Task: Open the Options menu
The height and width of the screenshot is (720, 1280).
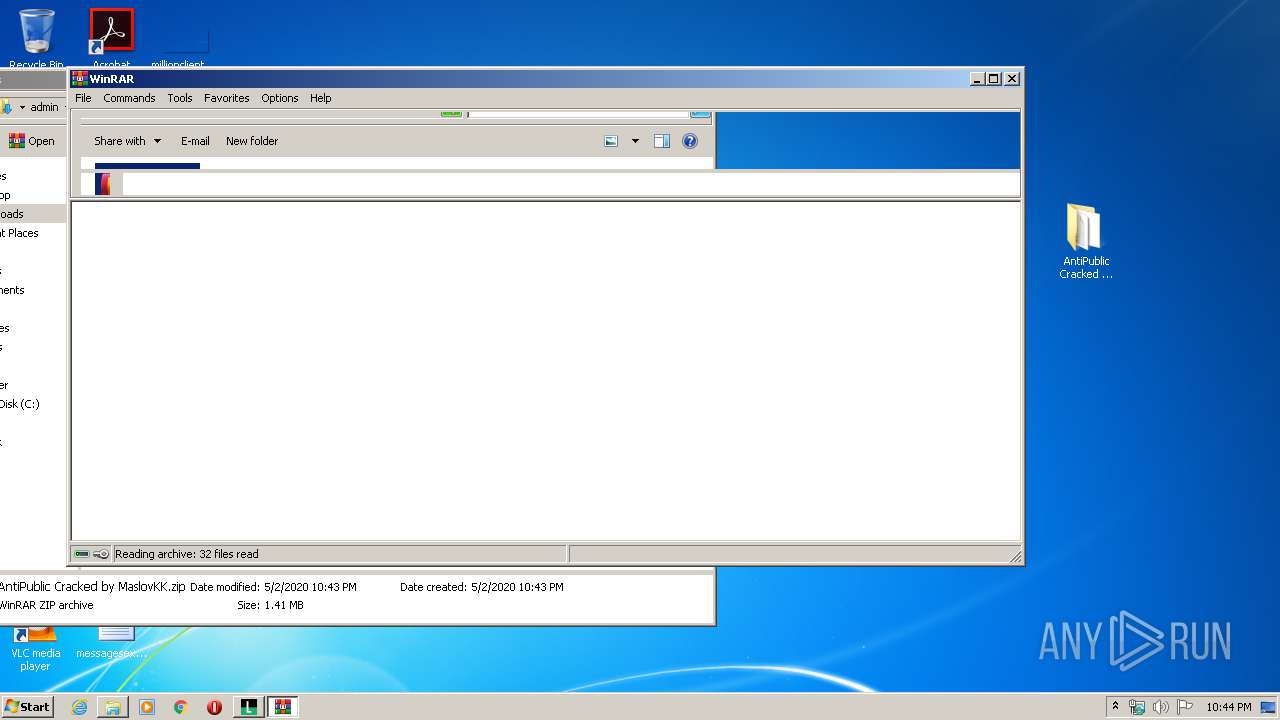Action: click(280, 98)
